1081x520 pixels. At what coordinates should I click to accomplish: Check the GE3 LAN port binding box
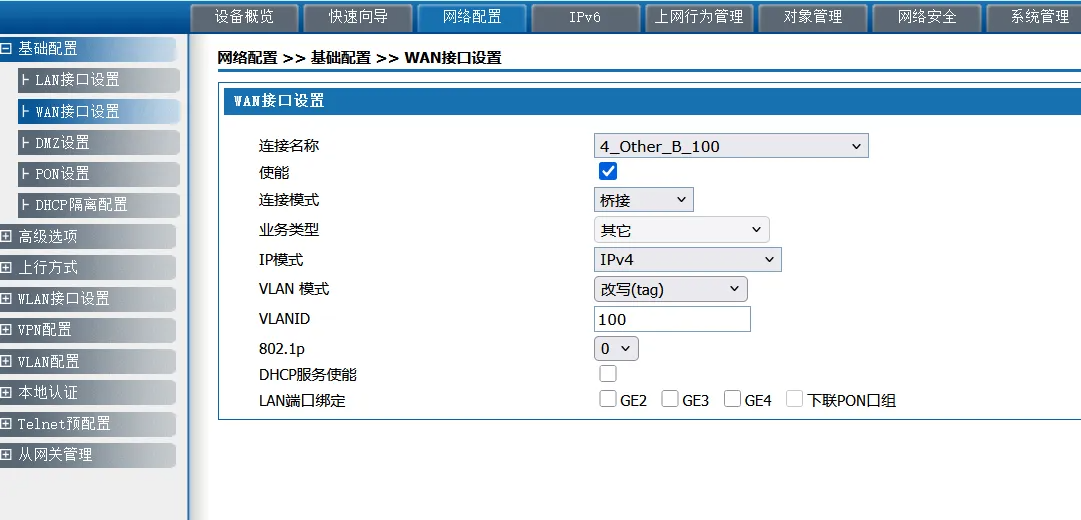[x=670, y=399]
